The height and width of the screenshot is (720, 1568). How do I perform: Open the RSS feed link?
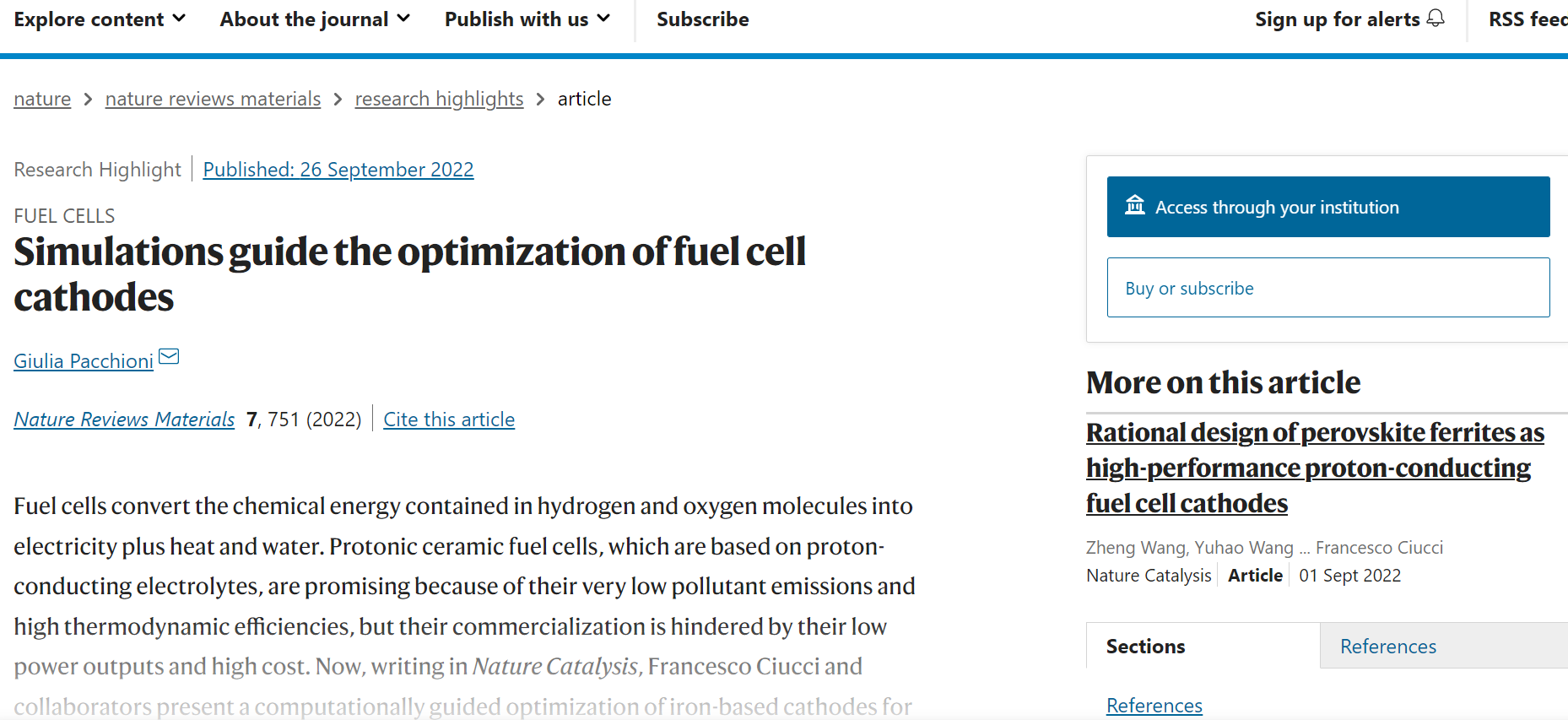coord(1528,19)
